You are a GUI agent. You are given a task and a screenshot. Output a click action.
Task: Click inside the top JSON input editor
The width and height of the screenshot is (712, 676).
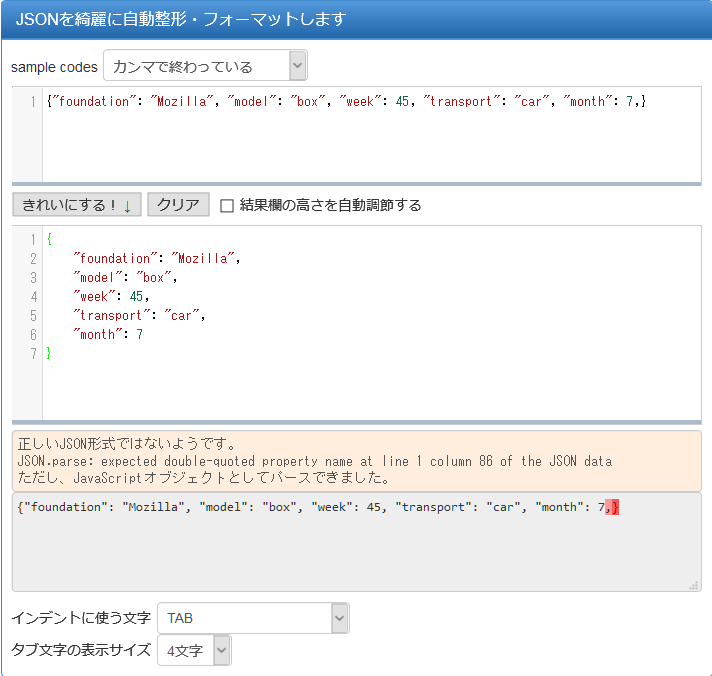click(x=370, y=140)
